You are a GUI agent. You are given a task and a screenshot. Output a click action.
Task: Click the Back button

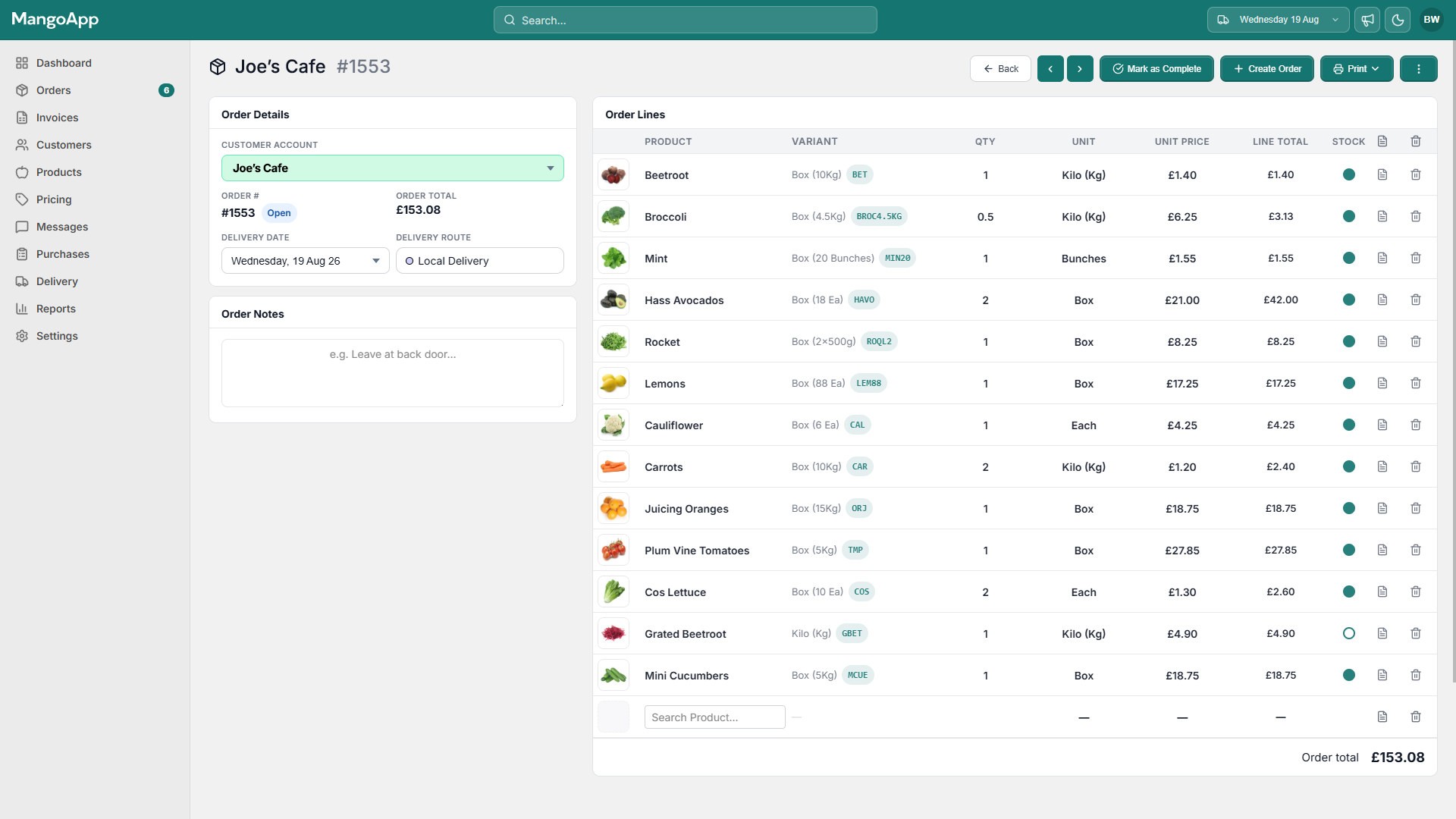pyautogui.click(x=999, y=68)
